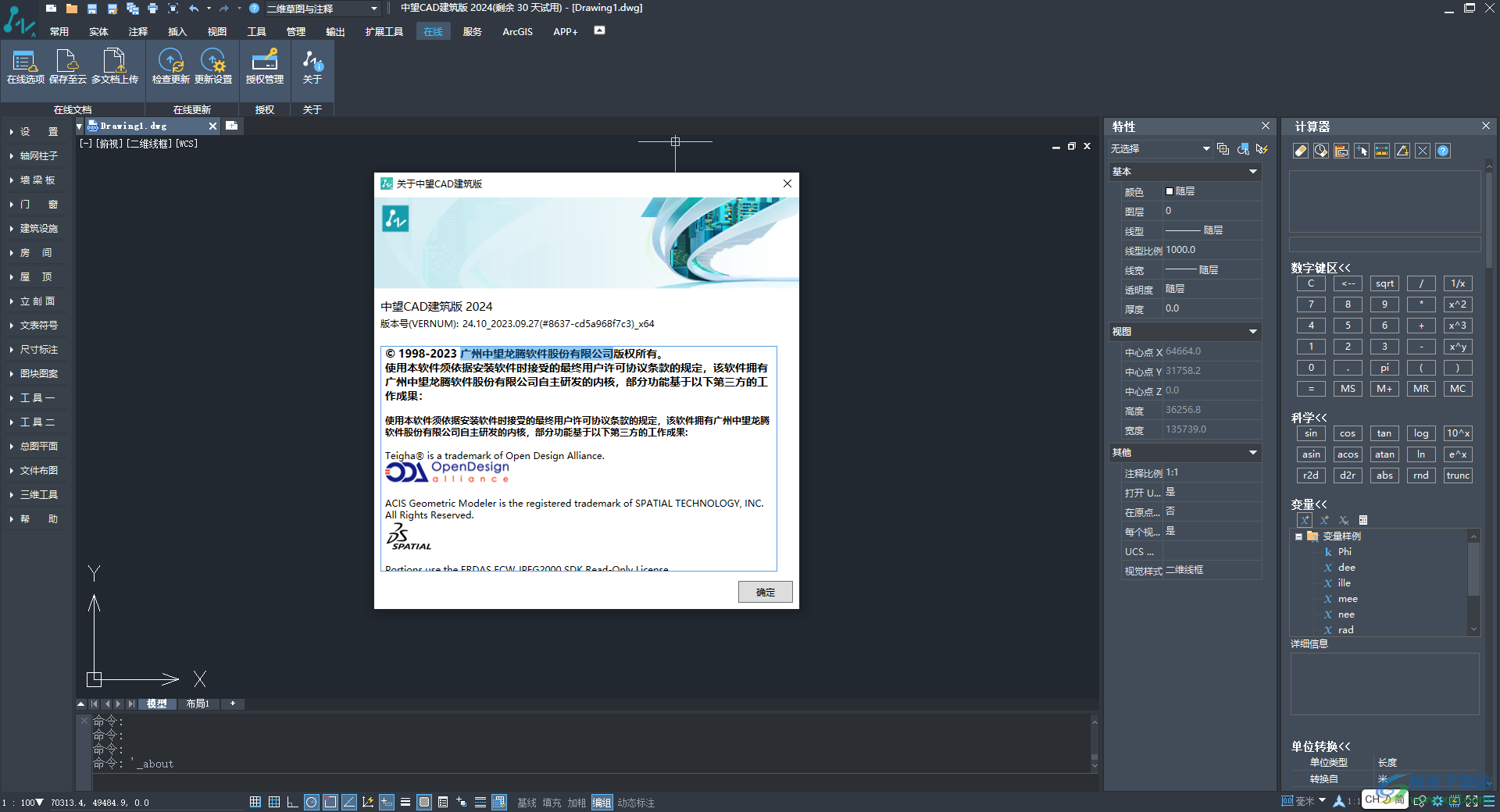Toggle the 填充 status bar button
Image resolution: width=1500 pixels, height=812 pixels.
[x=552, y=803]
